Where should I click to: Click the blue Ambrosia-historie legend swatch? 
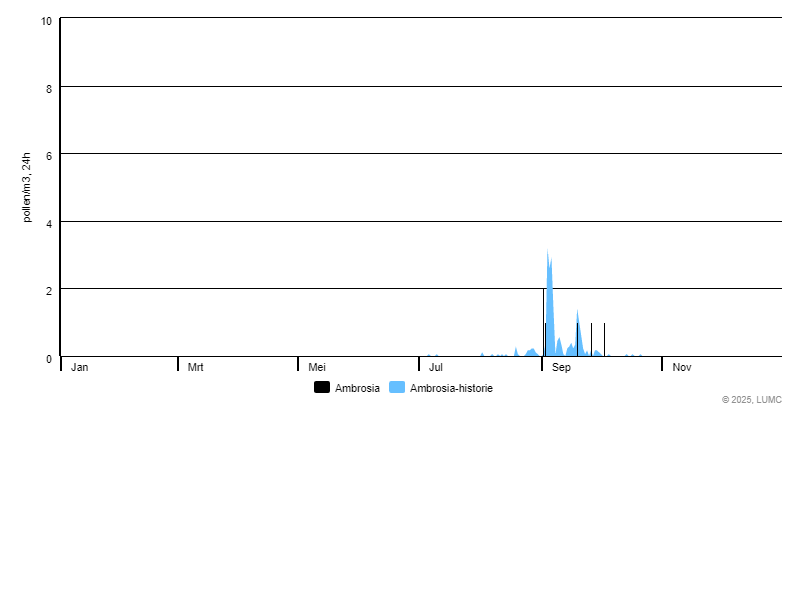(397, 388)
